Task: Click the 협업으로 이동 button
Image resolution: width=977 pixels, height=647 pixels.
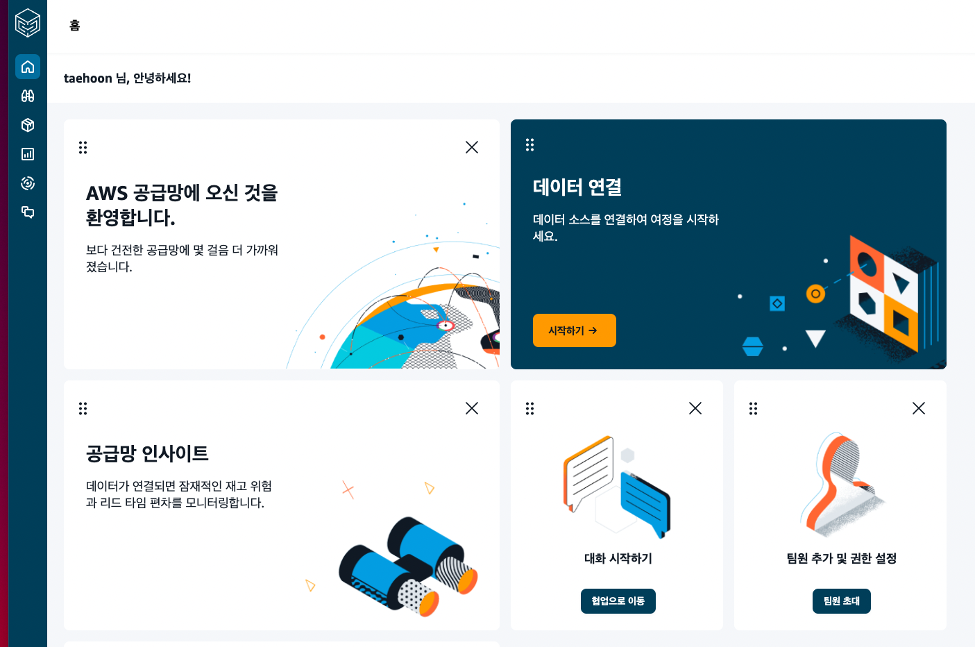Action: point(618,601)
